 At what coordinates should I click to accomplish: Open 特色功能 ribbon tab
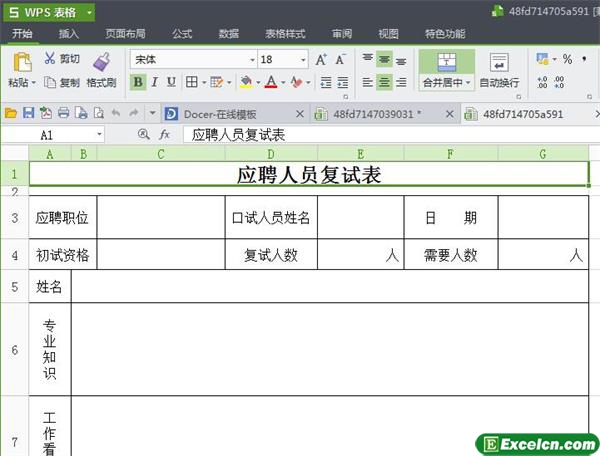pos(445,34)
